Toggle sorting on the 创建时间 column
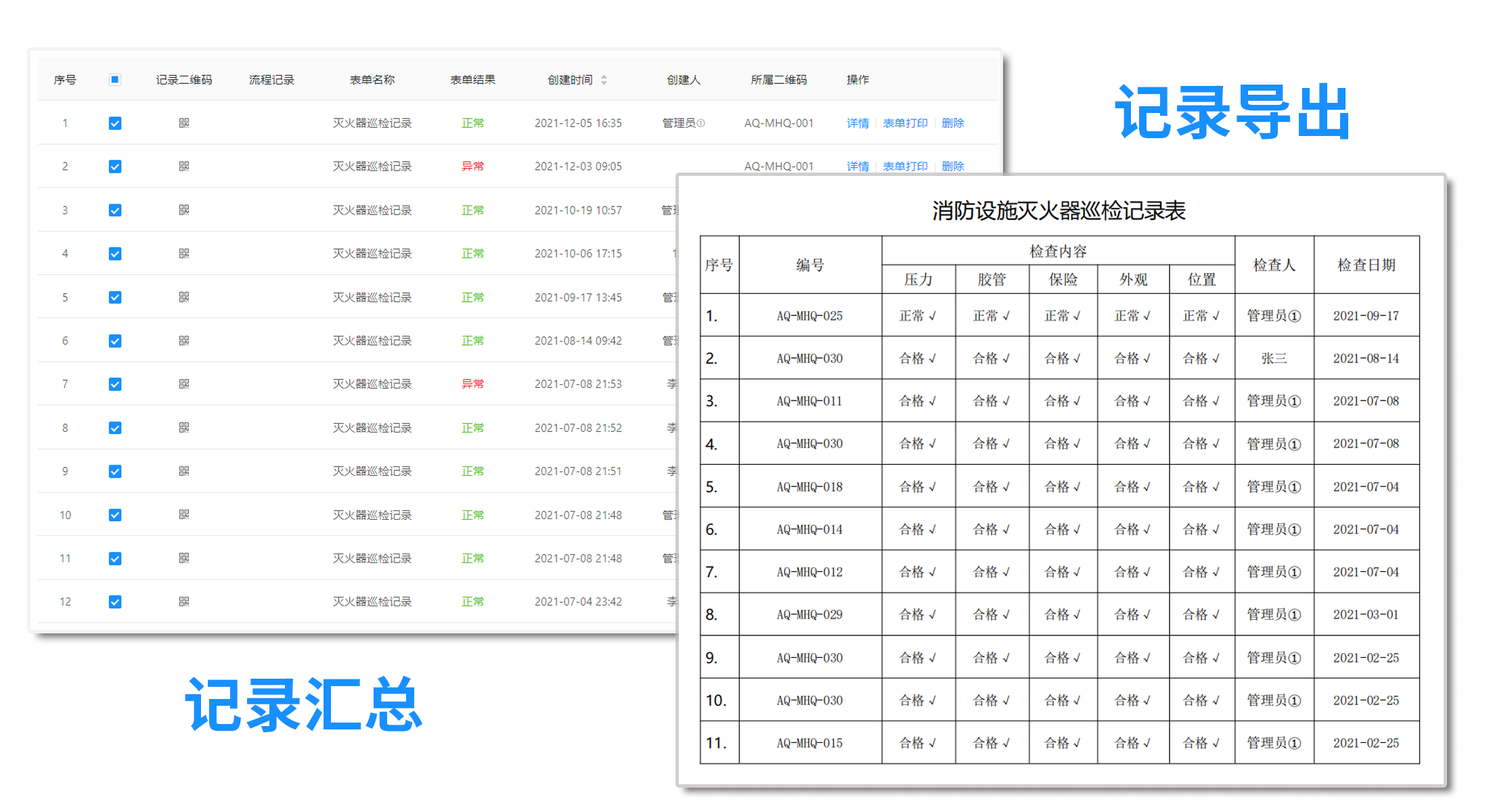1489x812 pixels. point(606,79)
